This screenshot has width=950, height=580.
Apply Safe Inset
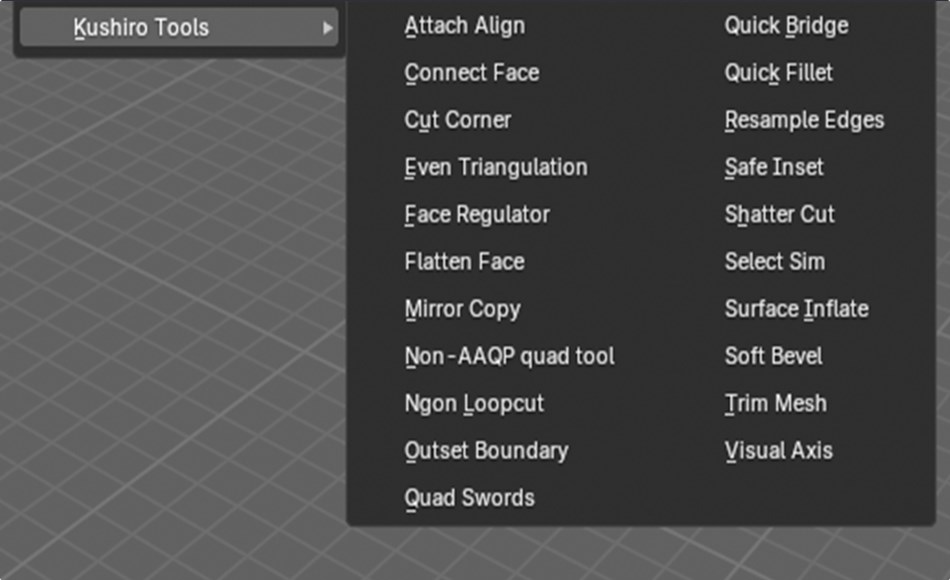[774, 167]
